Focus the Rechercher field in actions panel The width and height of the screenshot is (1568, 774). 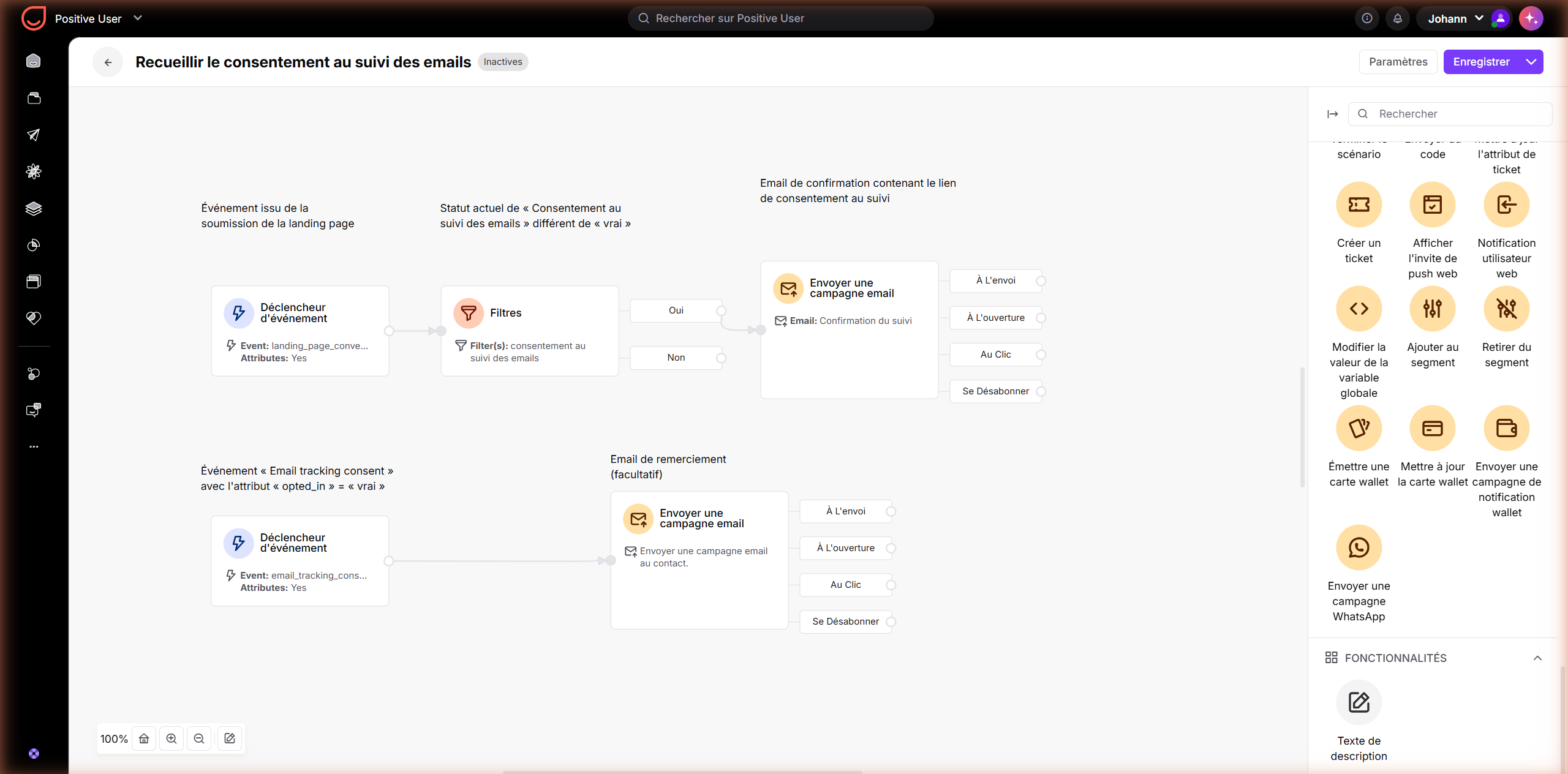1450,114
